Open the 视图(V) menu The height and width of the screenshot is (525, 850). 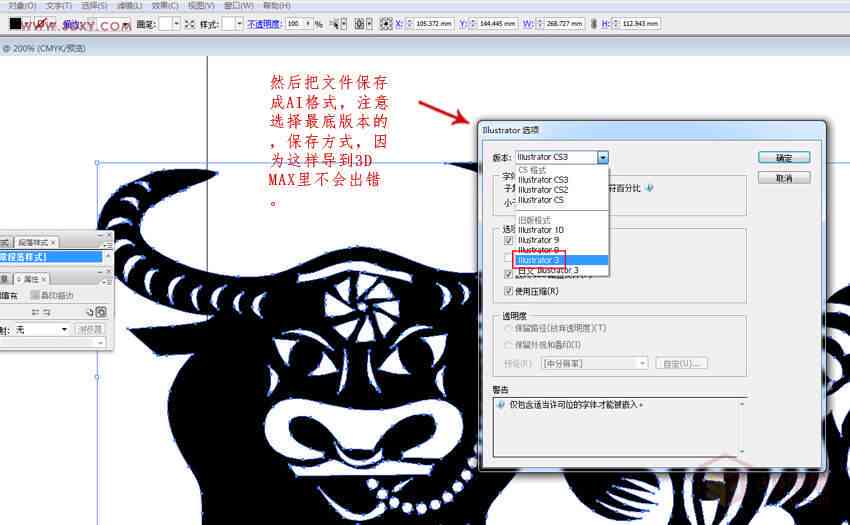point(201,5)
